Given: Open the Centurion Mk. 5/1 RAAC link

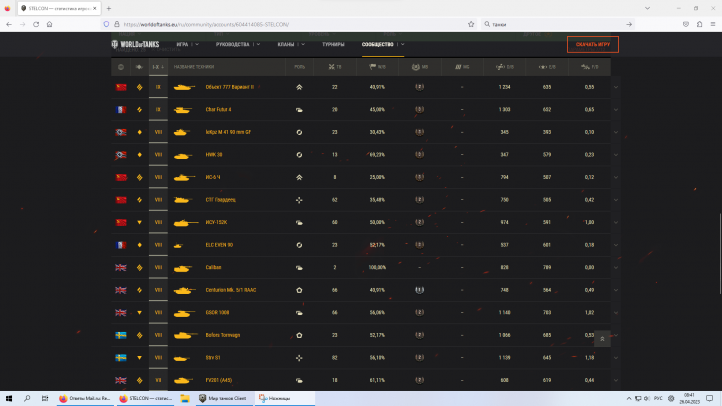Looking at the screenshot, I should 231,289.
